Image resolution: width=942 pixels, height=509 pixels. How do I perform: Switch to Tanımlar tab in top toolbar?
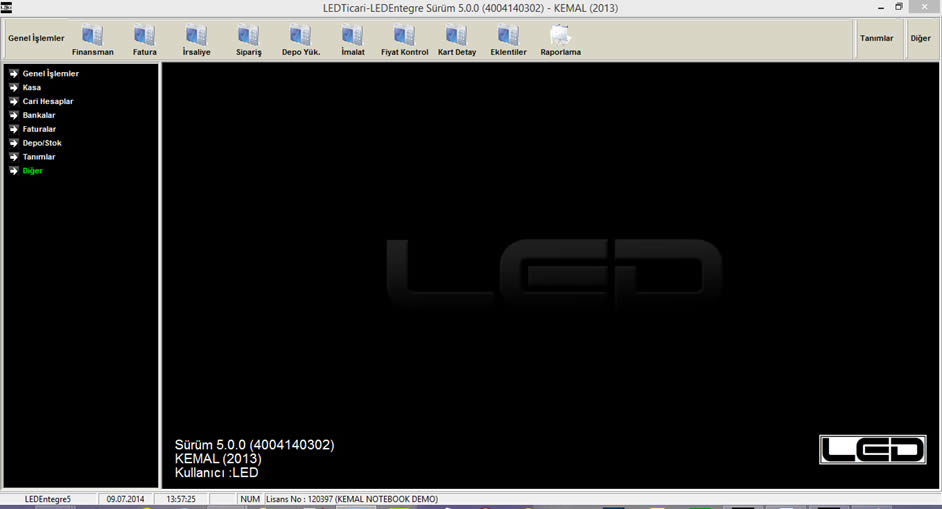877,38
